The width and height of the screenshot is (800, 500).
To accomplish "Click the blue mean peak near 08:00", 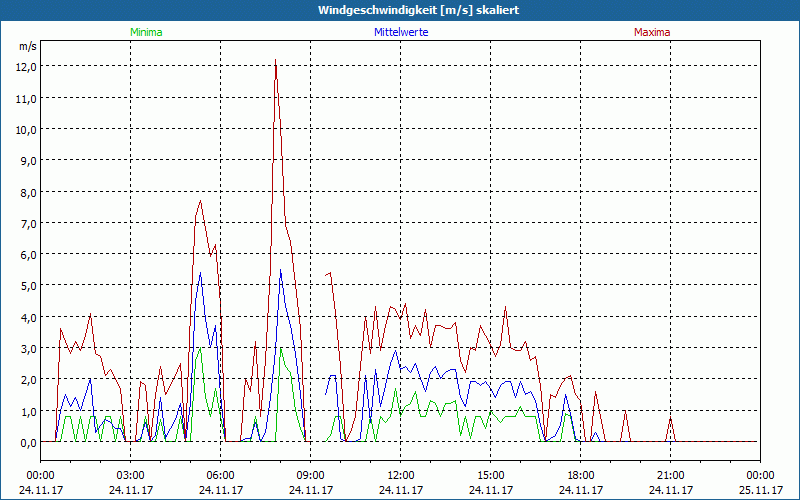I will pos(281,270).
